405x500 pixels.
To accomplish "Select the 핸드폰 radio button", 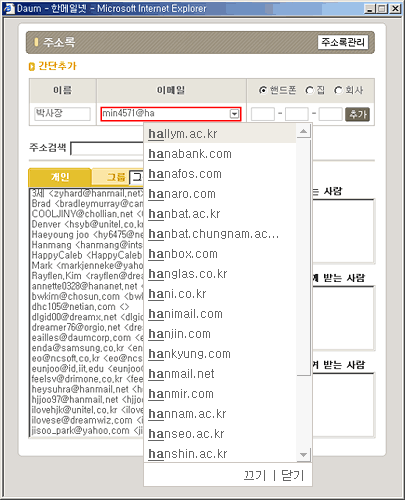I will pyautogui.click(x=263, y=90).
